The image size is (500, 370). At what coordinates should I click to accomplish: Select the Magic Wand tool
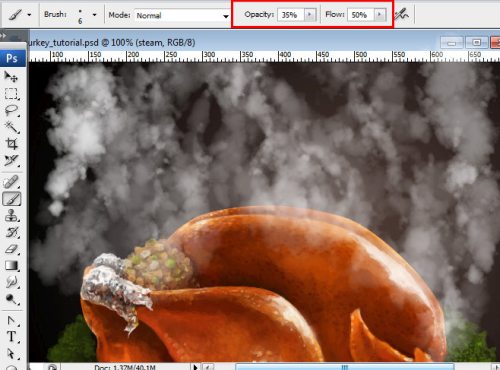(11, 127)
